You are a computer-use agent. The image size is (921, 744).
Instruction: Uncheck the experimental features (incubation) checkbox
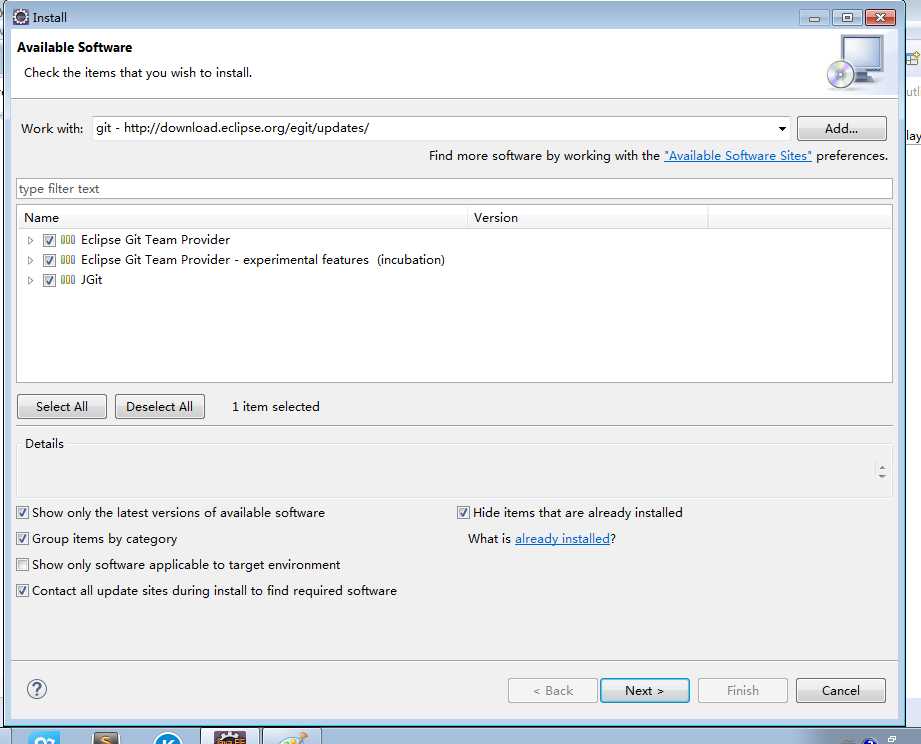point(49,260)
